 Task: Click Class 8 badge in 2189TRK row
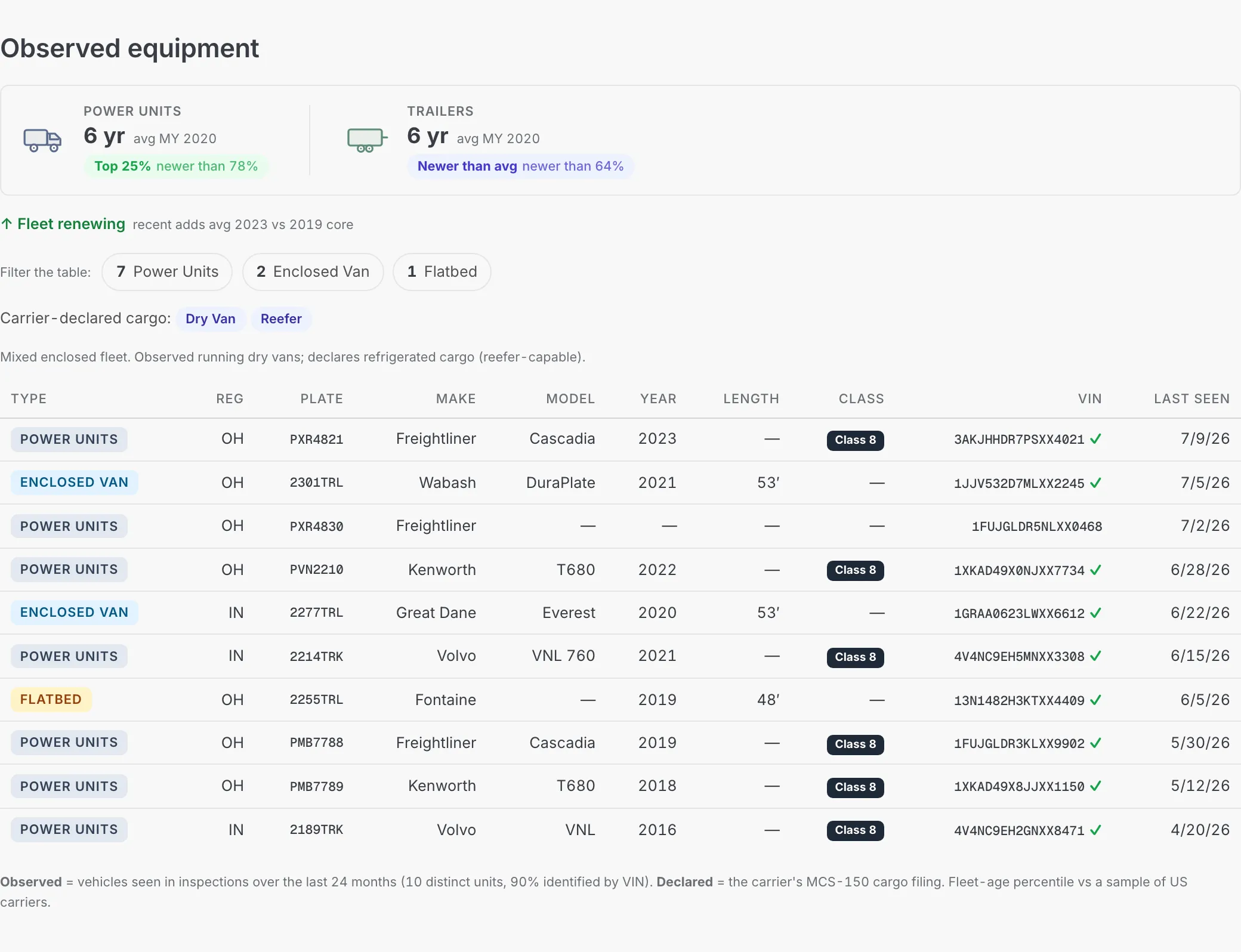pos(856,830)
